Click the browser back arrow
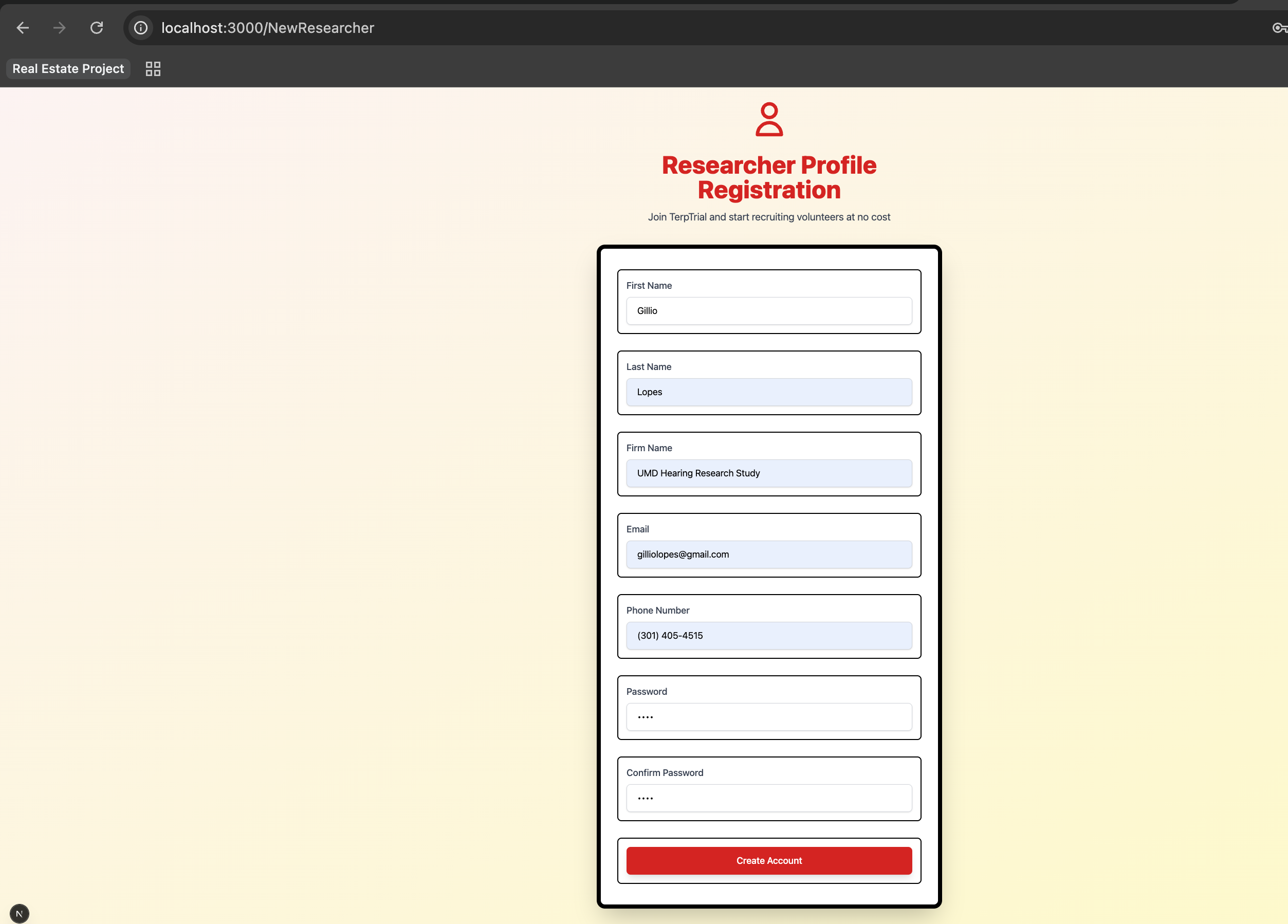The width and height of the screenshot is (1288, 924). click(x=23, y=28)
